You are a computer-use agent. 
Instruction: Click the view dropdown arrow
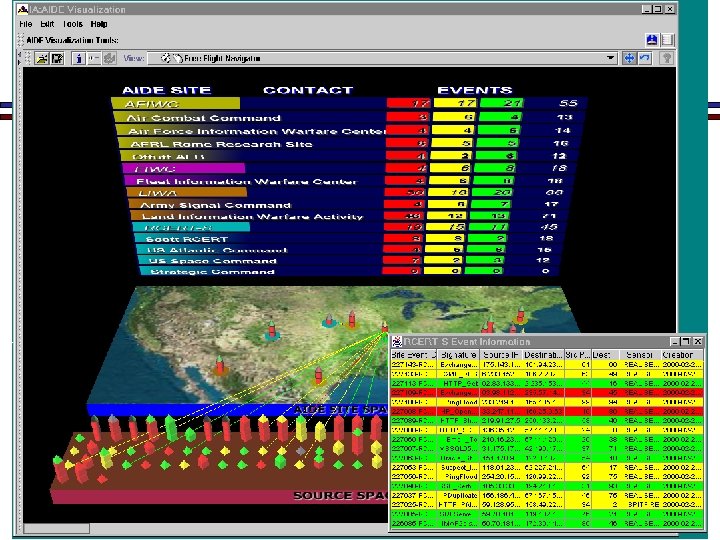point(610,58)
